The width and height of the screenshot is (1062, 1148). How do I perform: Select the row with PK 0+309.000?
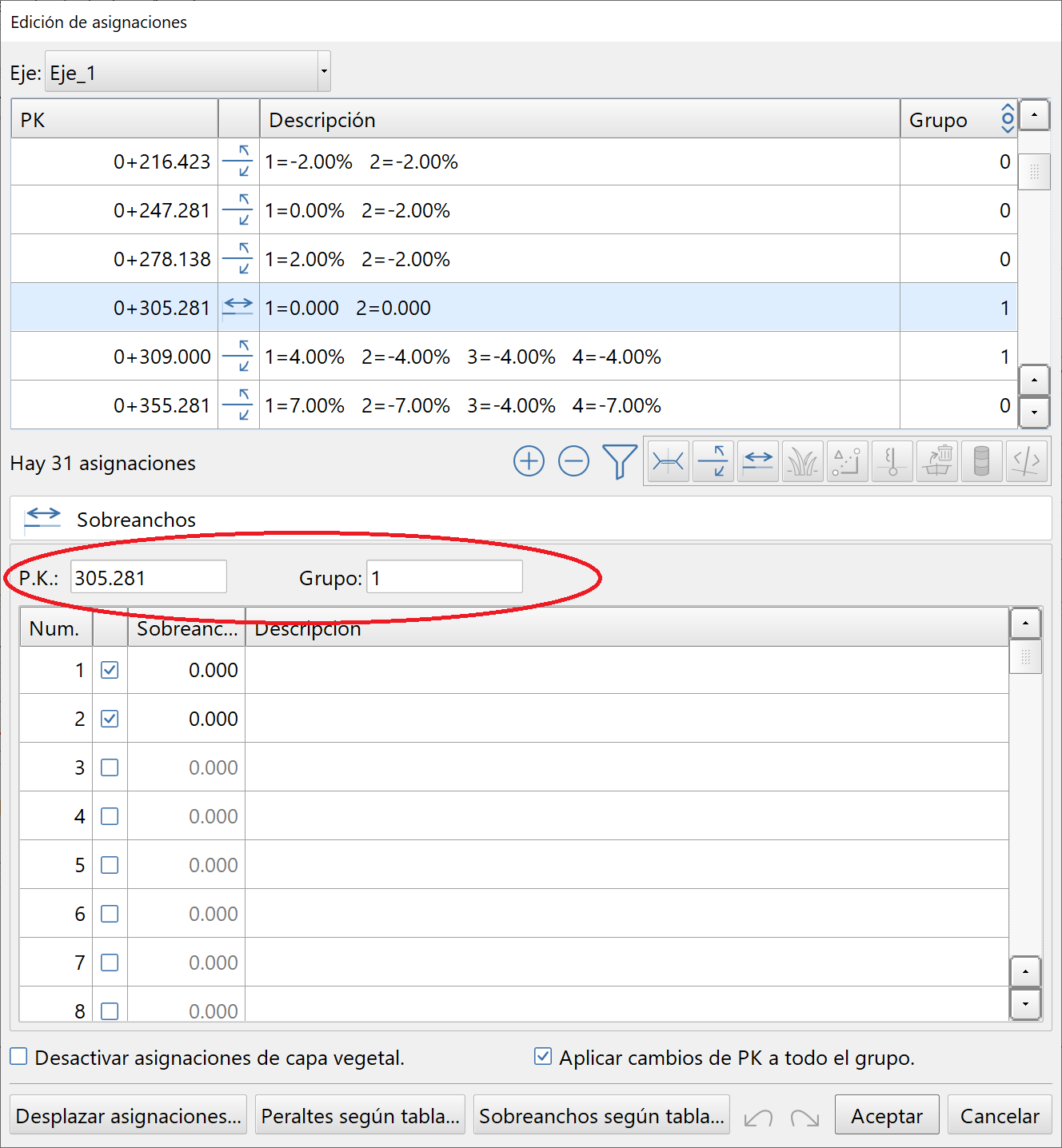click(x=512, y=357)
